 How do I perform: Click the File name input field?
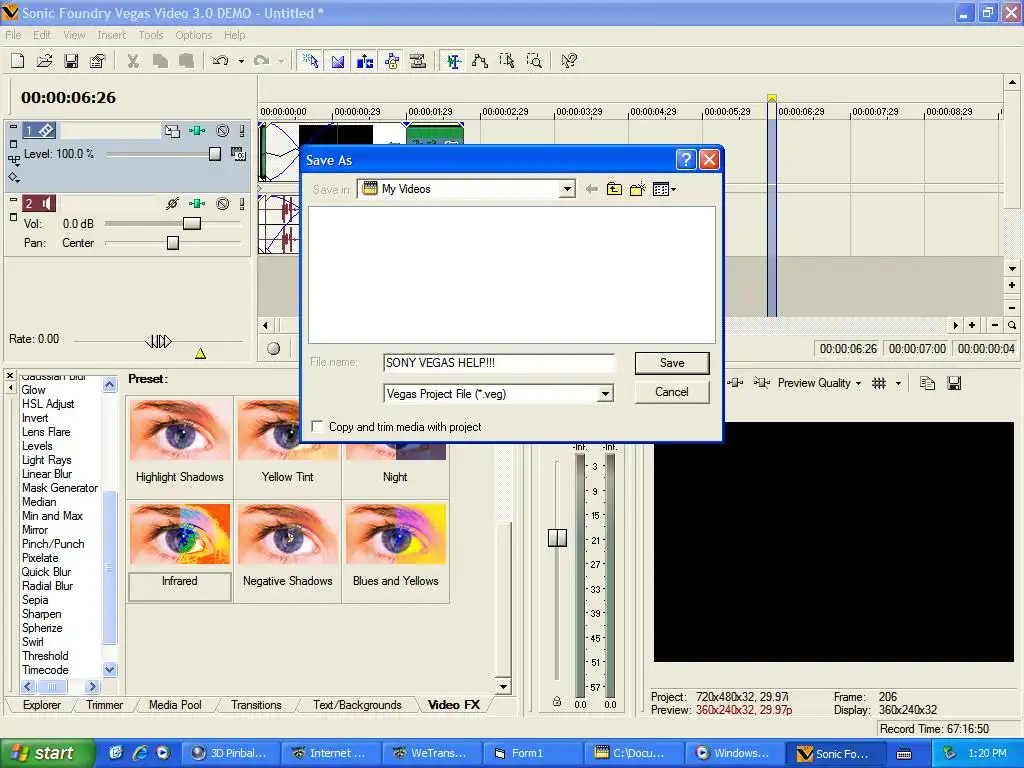[x=499, y=363]
